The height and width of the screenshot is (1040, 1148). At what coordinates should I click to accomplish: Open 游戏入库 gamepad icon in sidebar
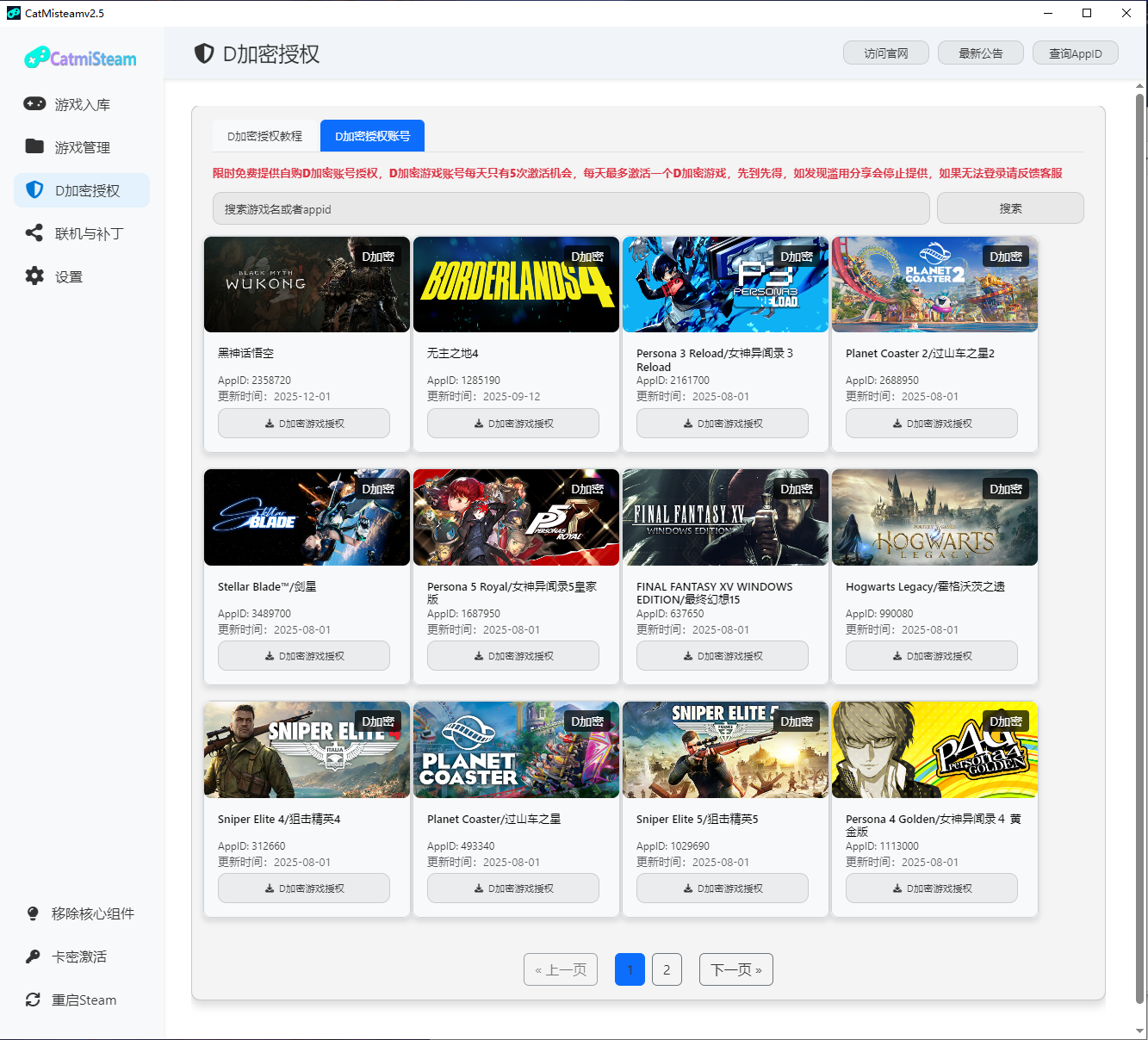click(x=34, y=103)
